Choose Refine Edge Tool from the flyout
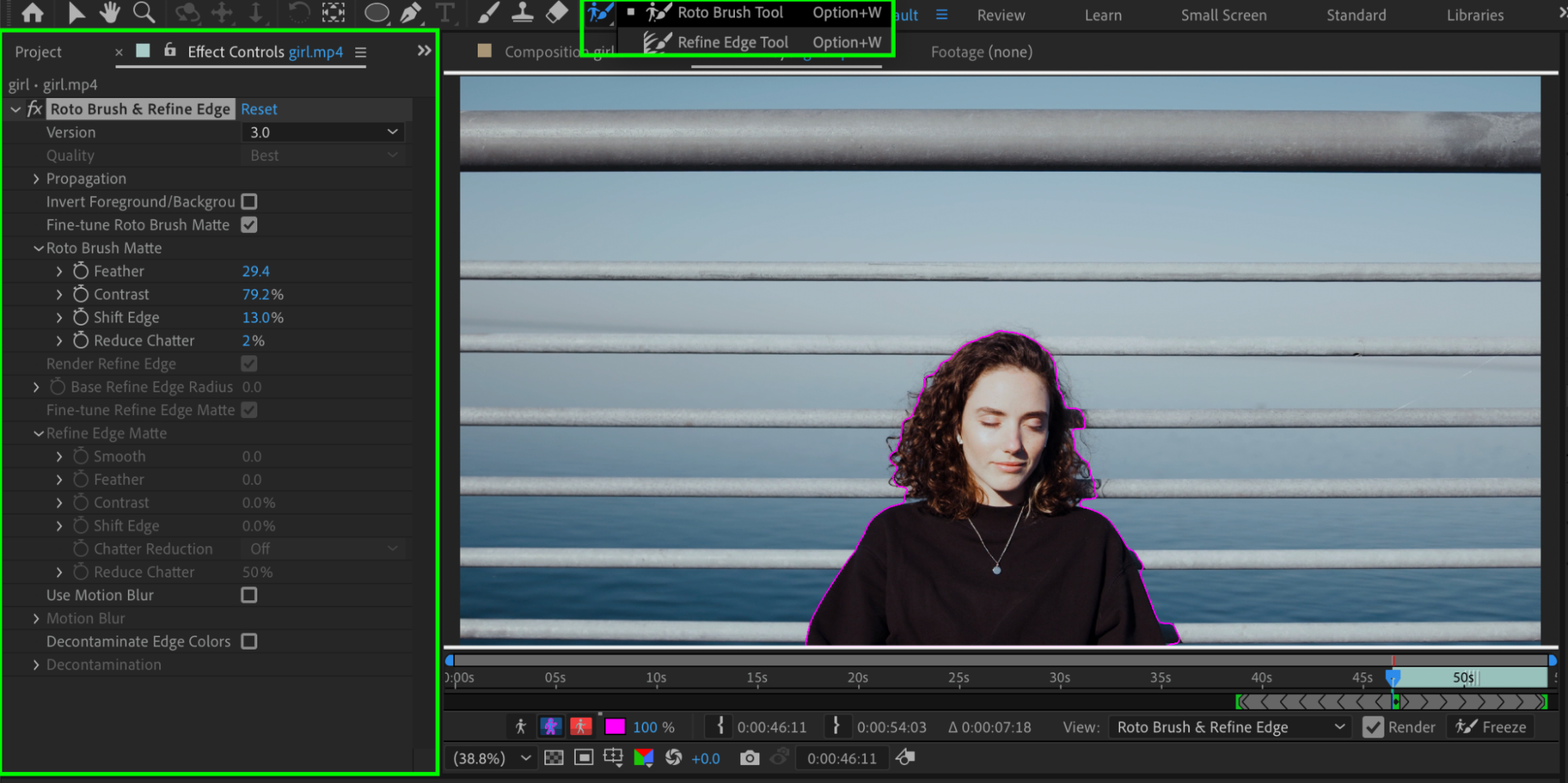Screen dimensions: 1568x783 click(x=755, y=42)
